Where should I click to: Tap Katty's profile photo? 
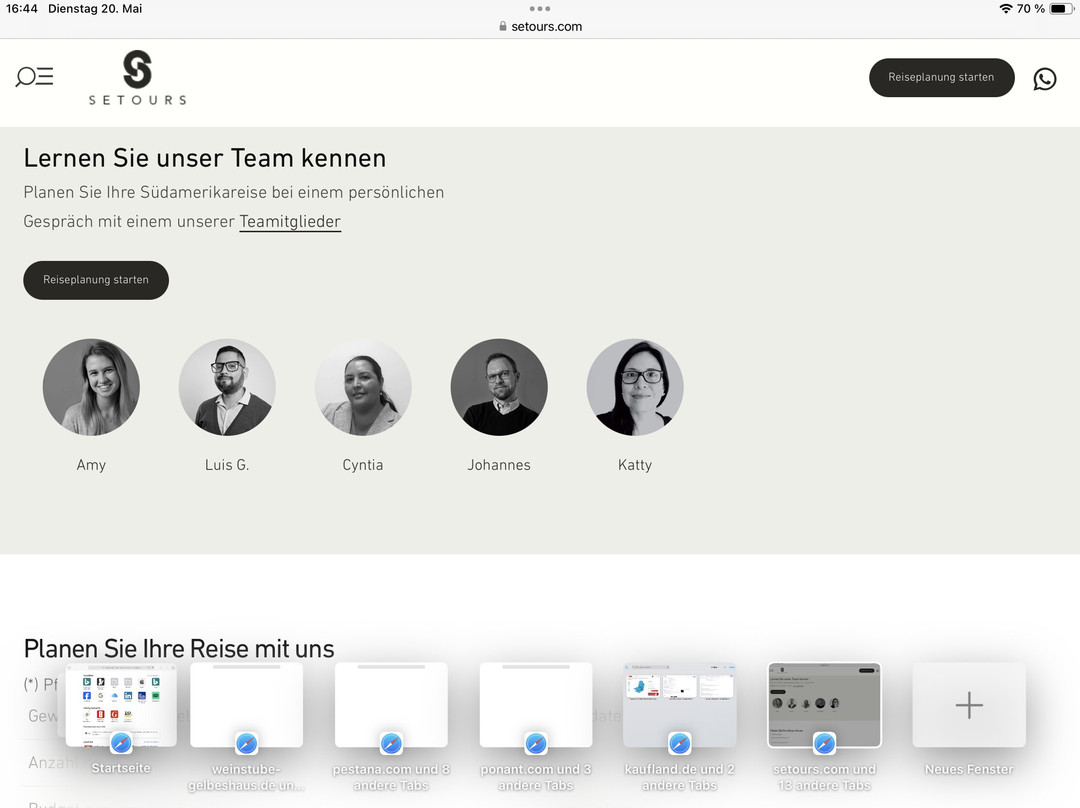click(635, 387)
